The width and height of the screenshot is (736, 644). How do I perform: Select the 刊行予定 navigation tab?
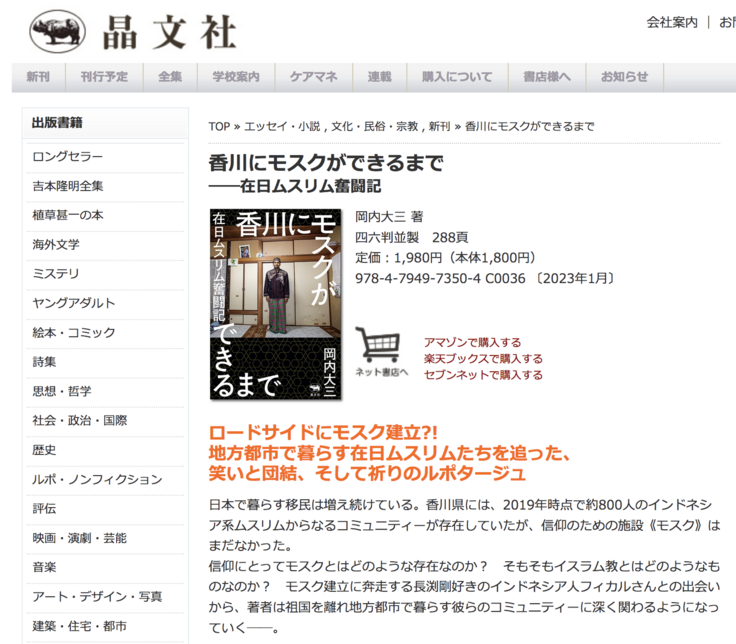(x=105, y=77)
